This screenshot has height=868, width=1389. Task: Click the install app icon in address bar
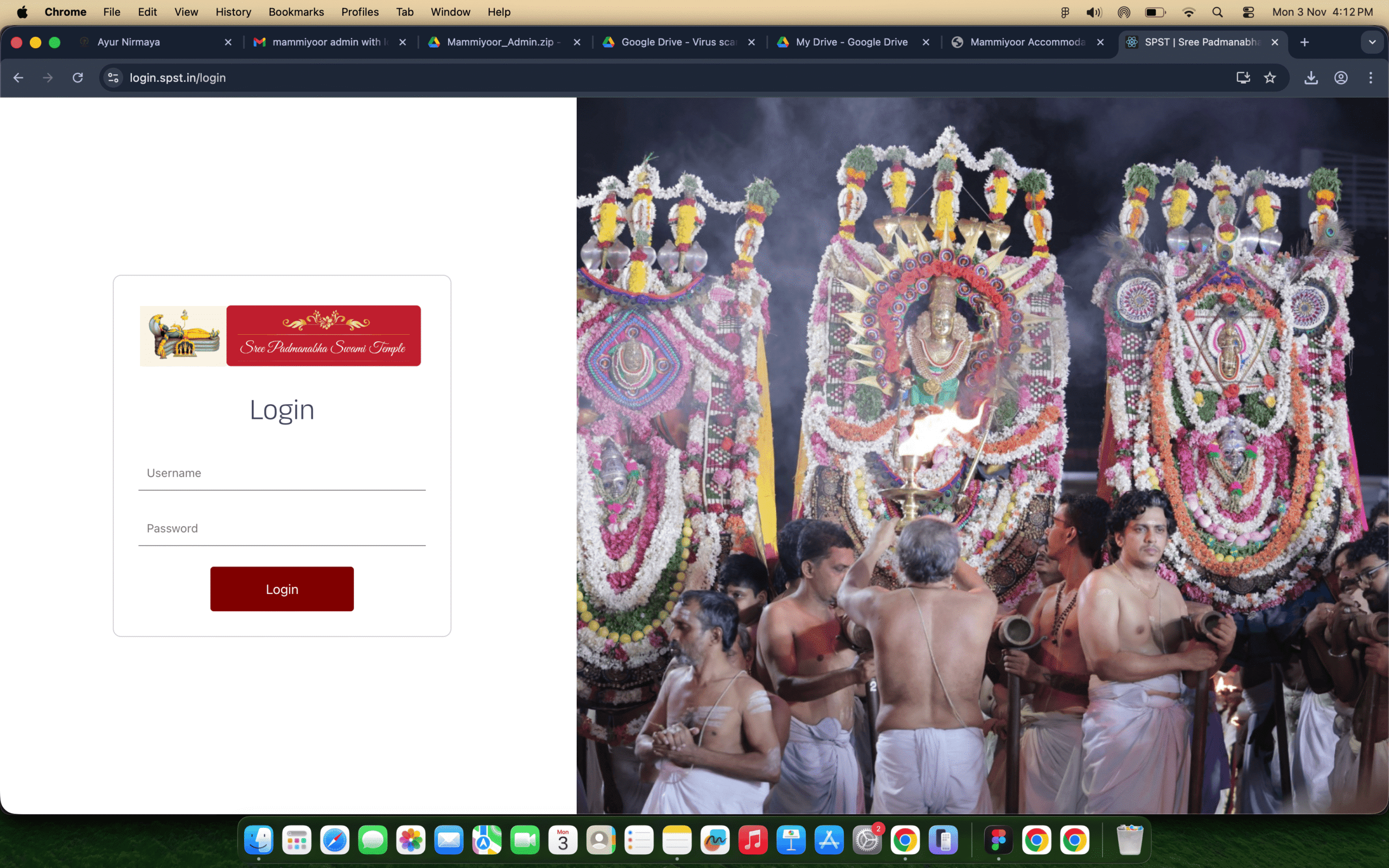[x=1243, y=78]
